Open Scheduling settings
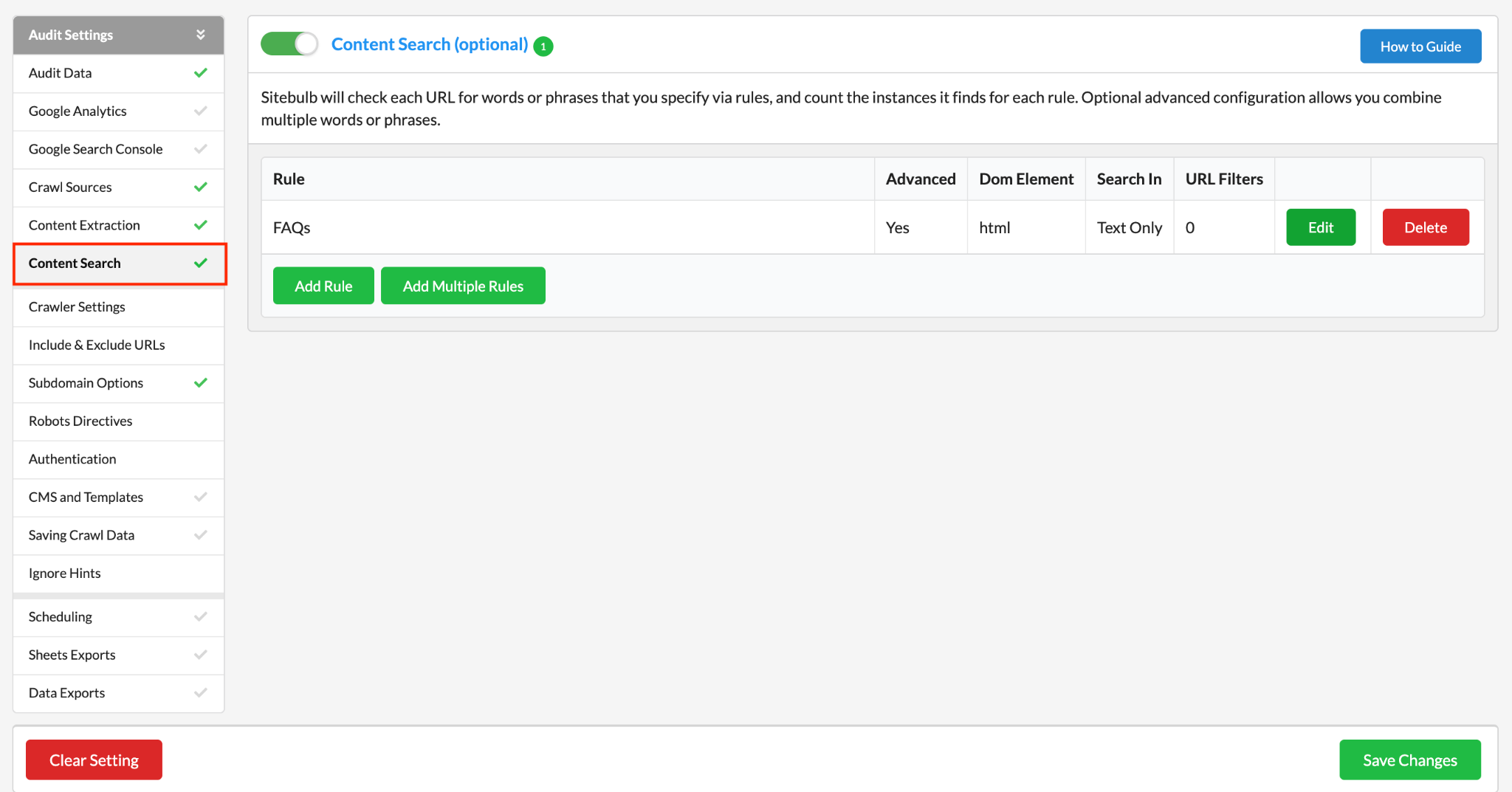1512x792 pixels. [118, 617]
